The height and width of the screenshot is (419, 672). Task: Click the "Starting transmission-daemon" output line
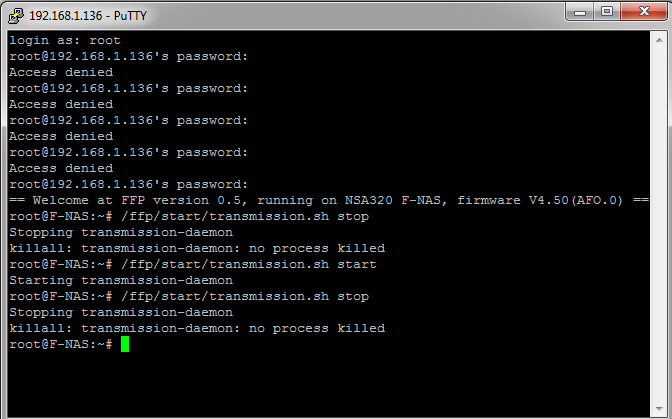click(121, 280)
